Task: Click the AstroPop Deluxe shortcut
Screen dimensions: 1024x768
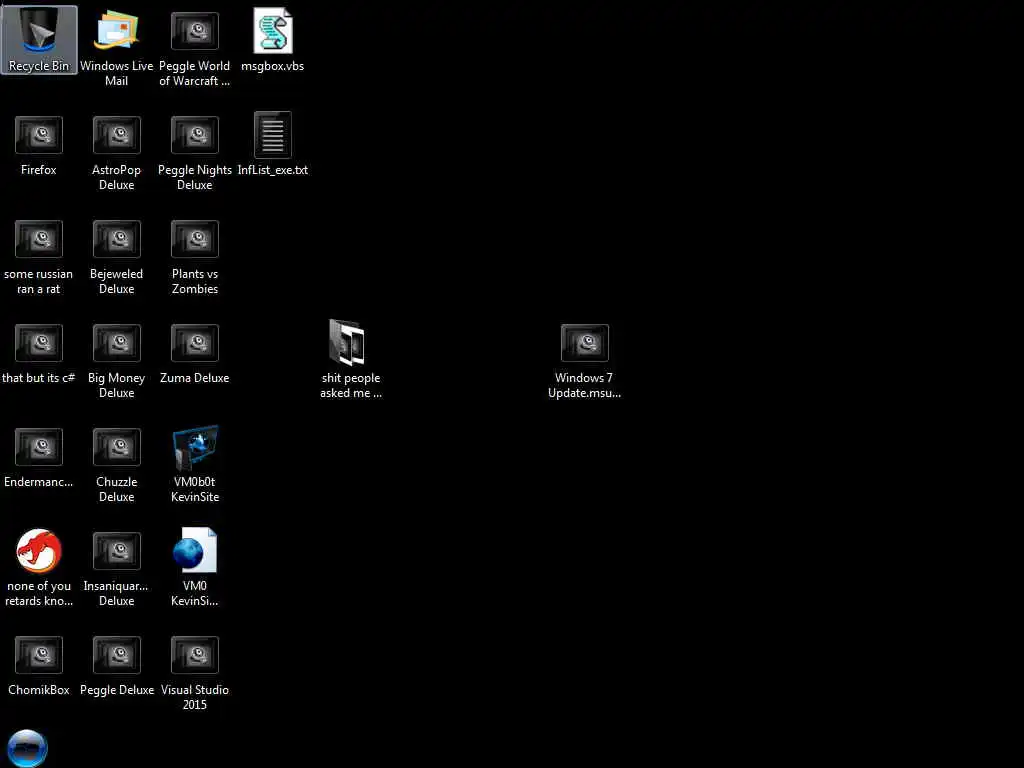Action: [116, 152]
